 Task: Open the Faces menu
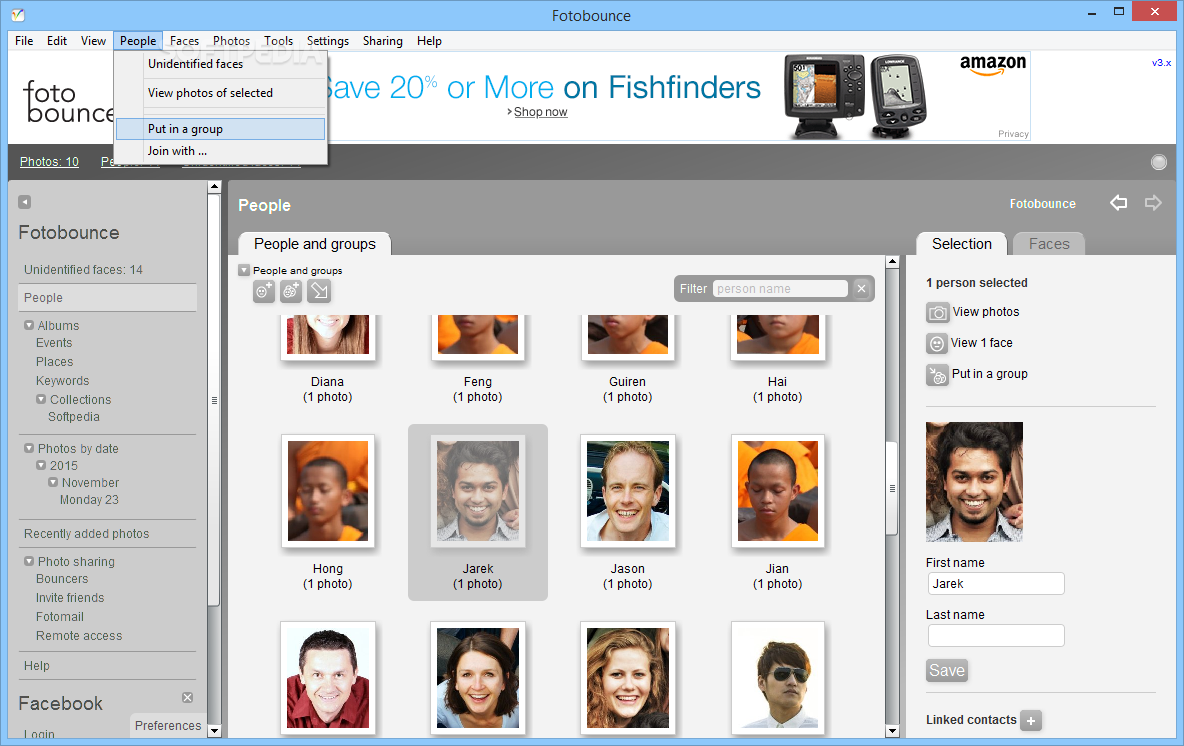pos(184,41)
